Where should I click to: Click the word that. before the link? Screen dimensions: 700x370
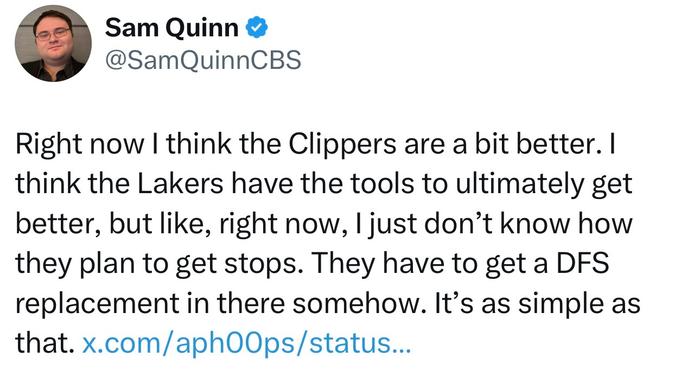(x=45, y=343)
